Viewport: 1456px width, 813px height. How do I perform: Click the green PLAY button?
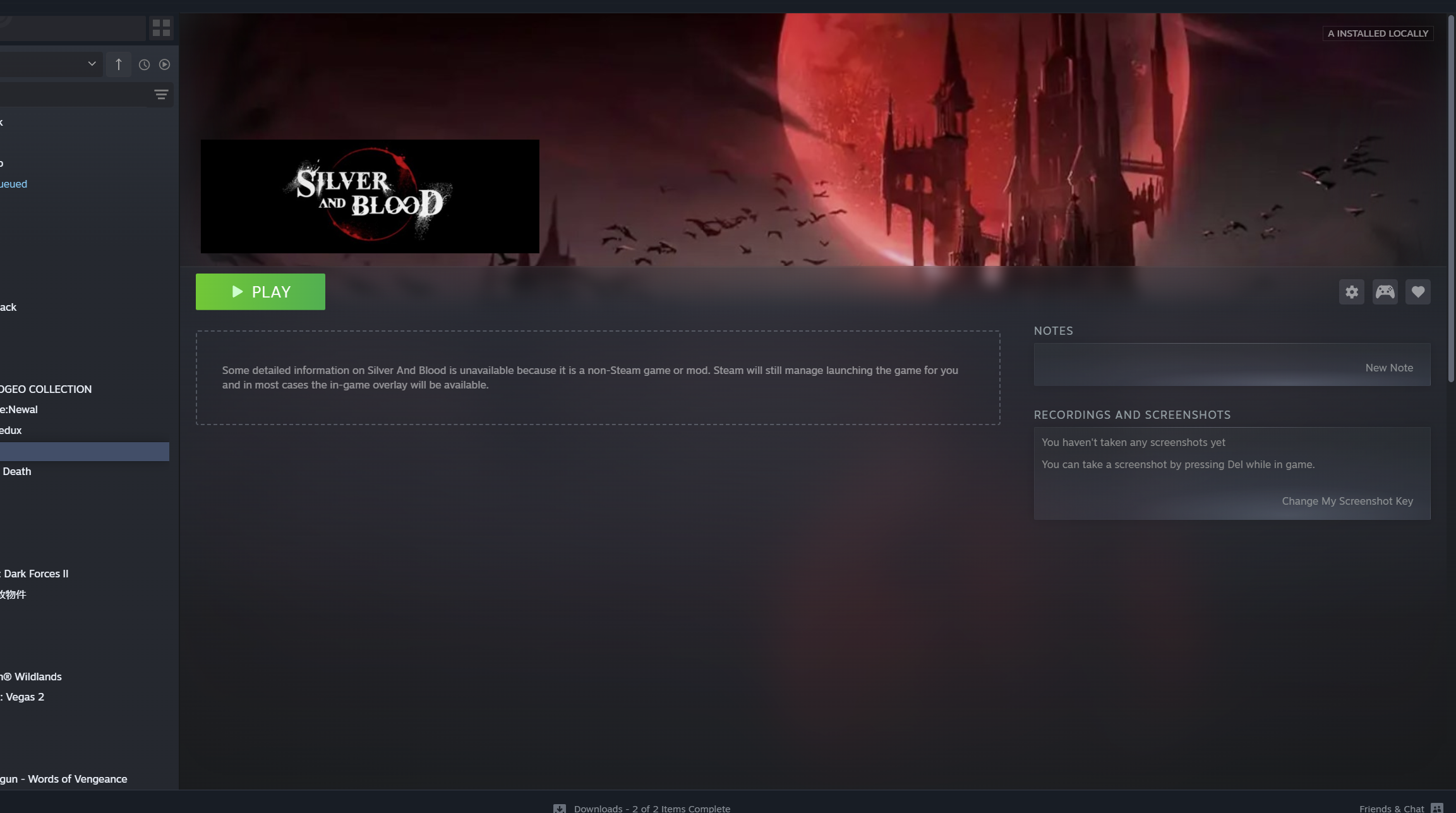tap(260, 292)
